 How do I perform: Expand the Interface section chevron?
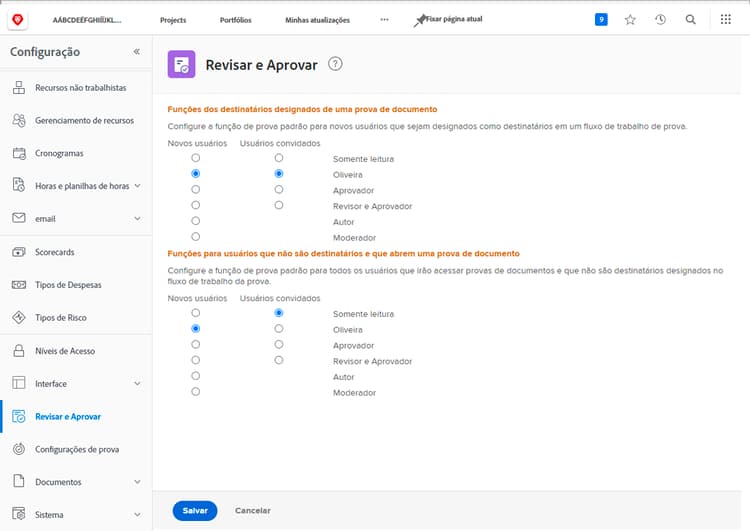pos(138,384)
